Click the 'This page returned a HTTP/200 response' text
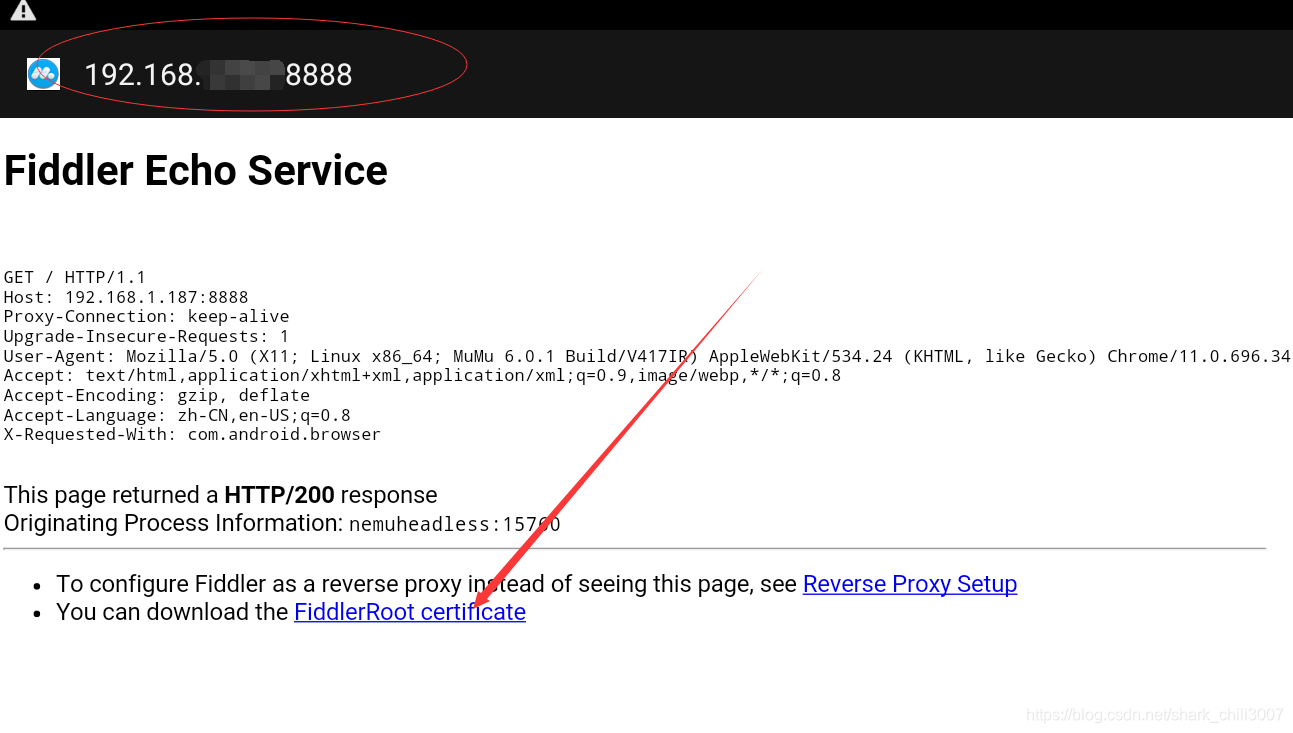The width and height of the screenshot is (1293, 733). 221,495
